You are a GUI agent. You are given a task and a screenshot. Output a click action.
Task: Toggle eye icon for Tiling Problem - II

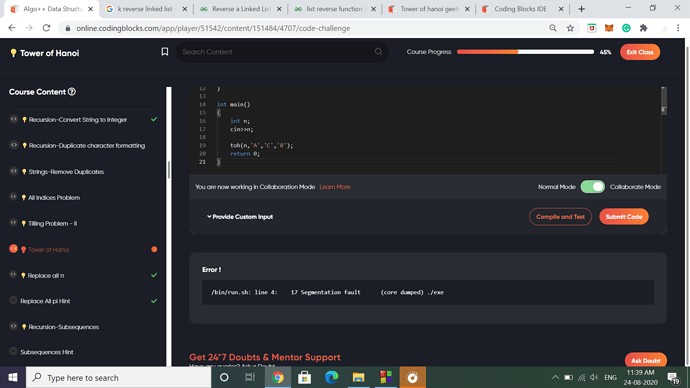14,223
